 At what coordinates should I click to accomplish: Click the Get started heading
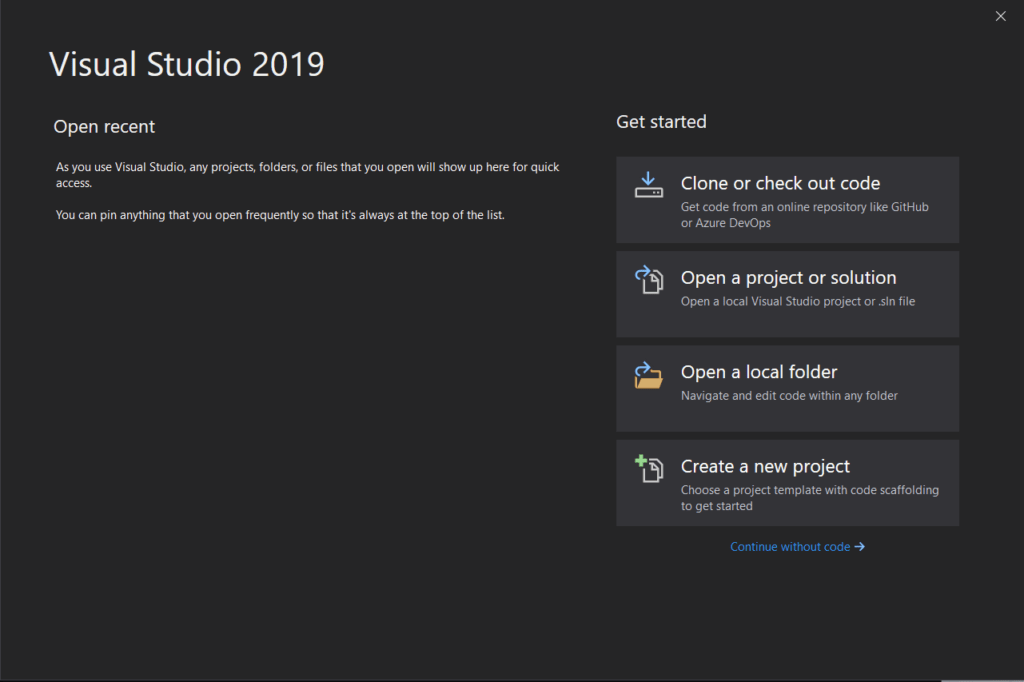(x=662, y=122)
